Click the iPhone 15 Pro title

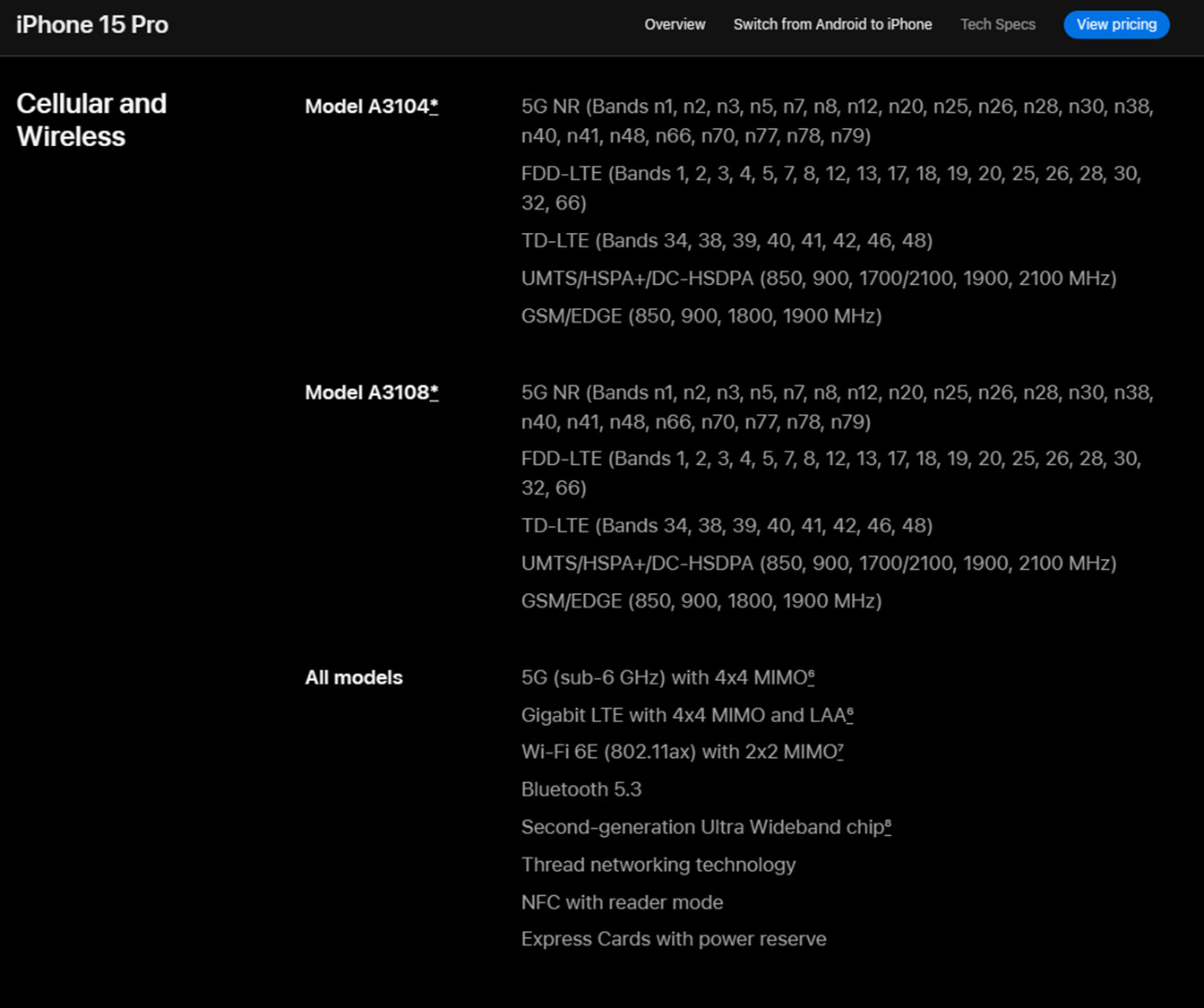point(92,24)
